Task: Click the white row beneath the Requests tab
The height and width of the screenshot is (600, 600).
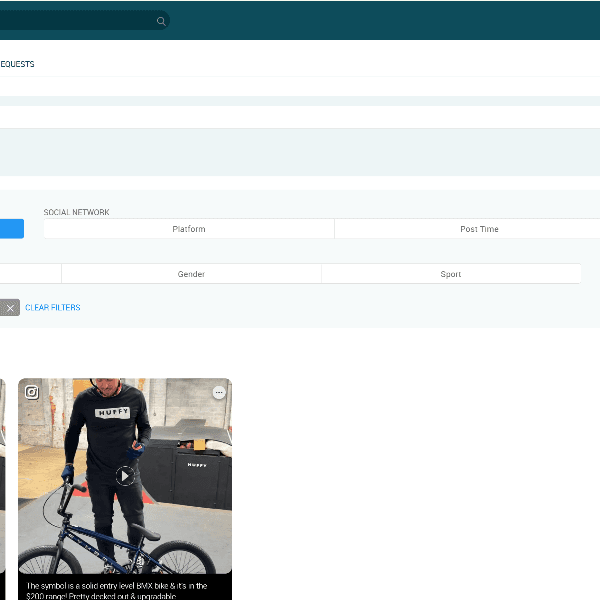Action: 300,117
